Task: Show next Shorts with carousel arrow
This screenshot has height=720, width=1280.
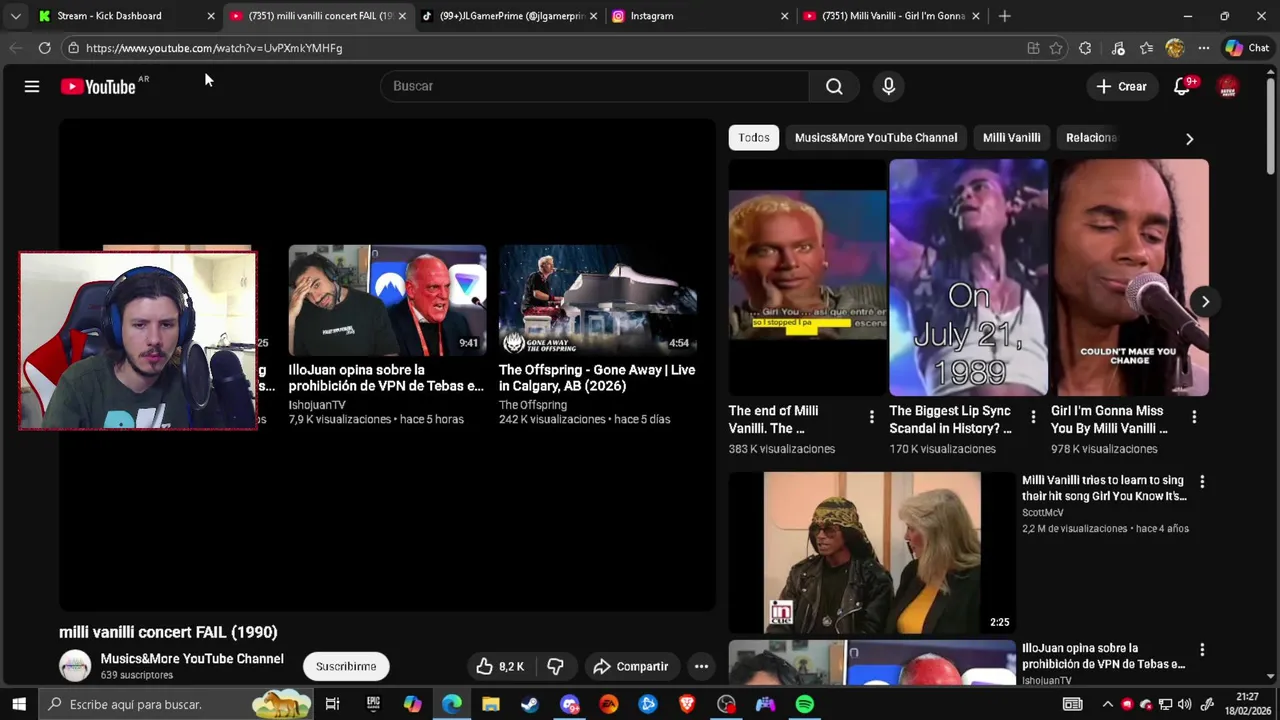Action: (x=1205, y=301)
